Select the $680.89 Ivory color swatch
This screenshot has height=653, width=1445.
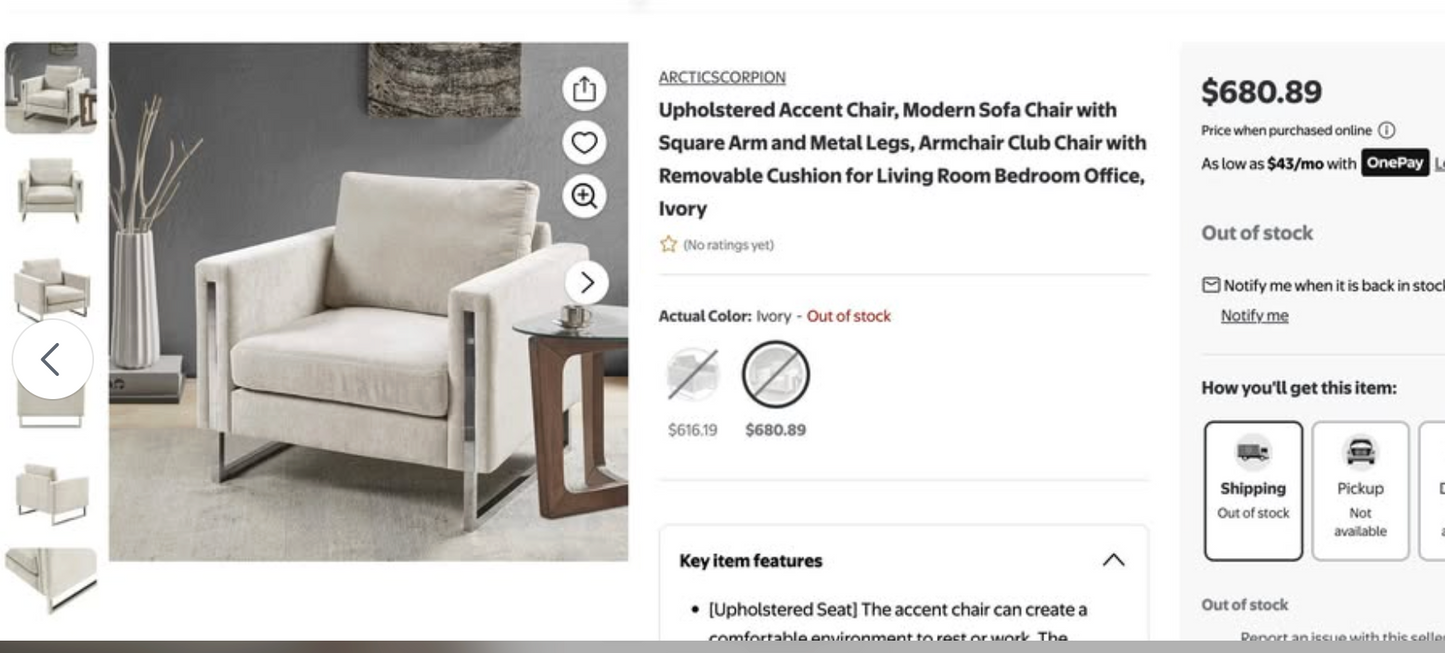[775, 375]
